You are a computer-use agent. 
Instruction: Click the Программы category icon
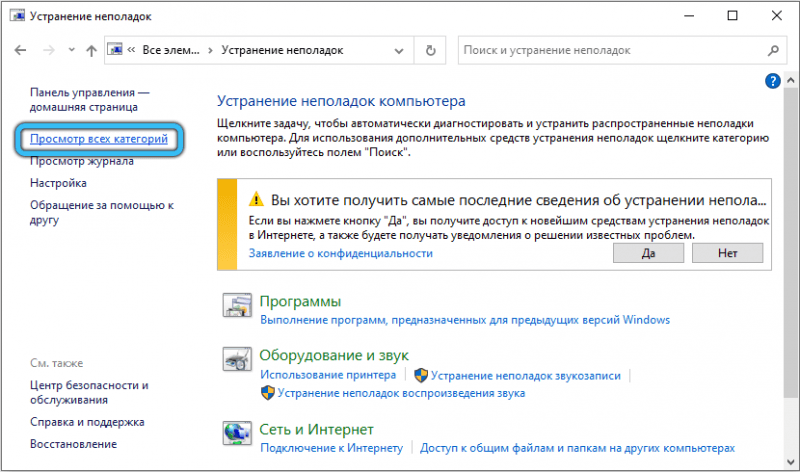click(x=237, y=305)
